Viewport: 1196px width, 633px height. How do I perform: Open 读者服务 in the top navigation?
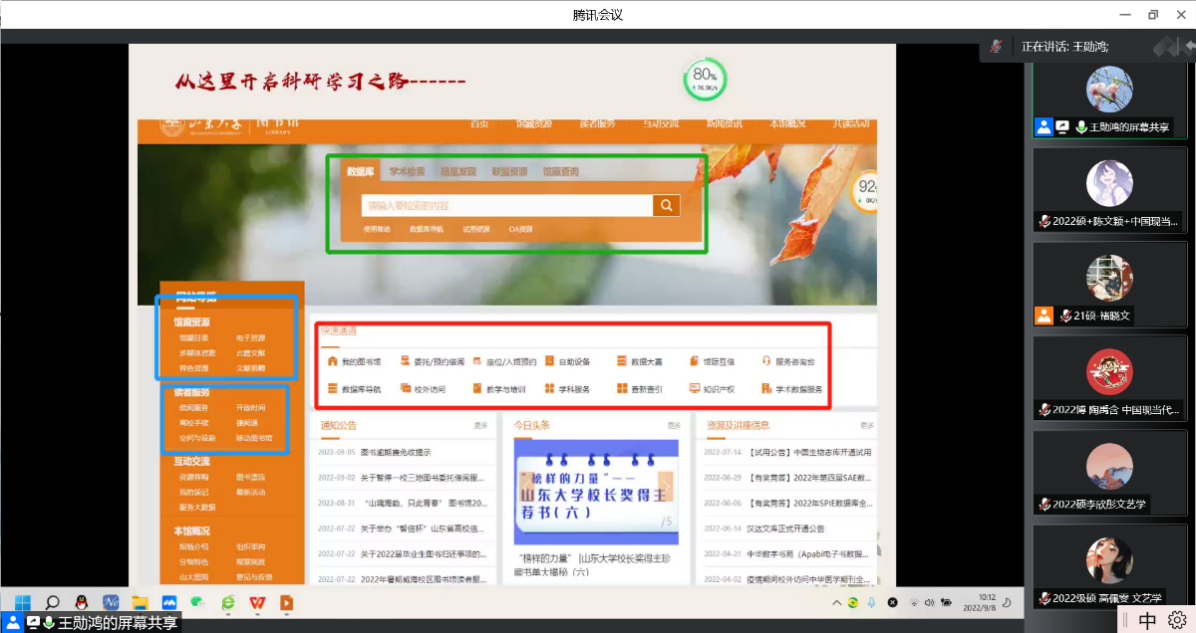596,124
